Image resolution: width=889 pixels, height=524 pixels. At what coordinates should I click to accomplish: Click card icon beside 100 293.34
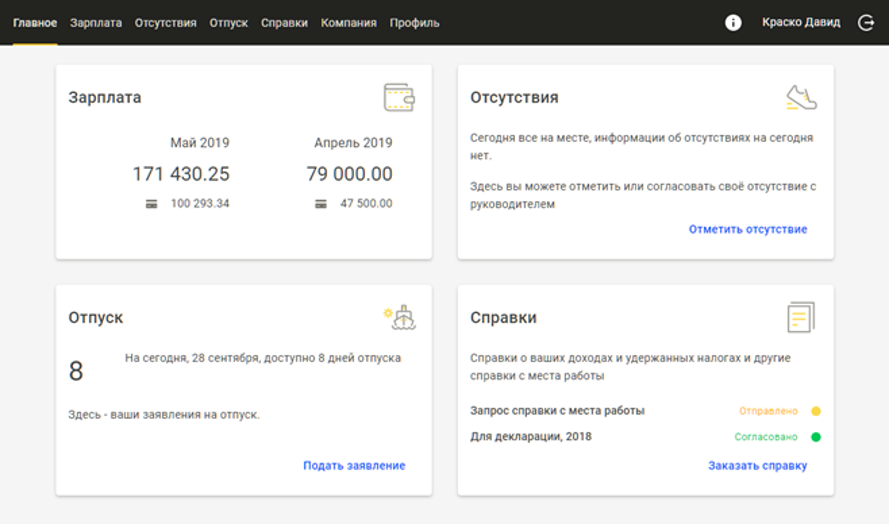click(151, 204)
